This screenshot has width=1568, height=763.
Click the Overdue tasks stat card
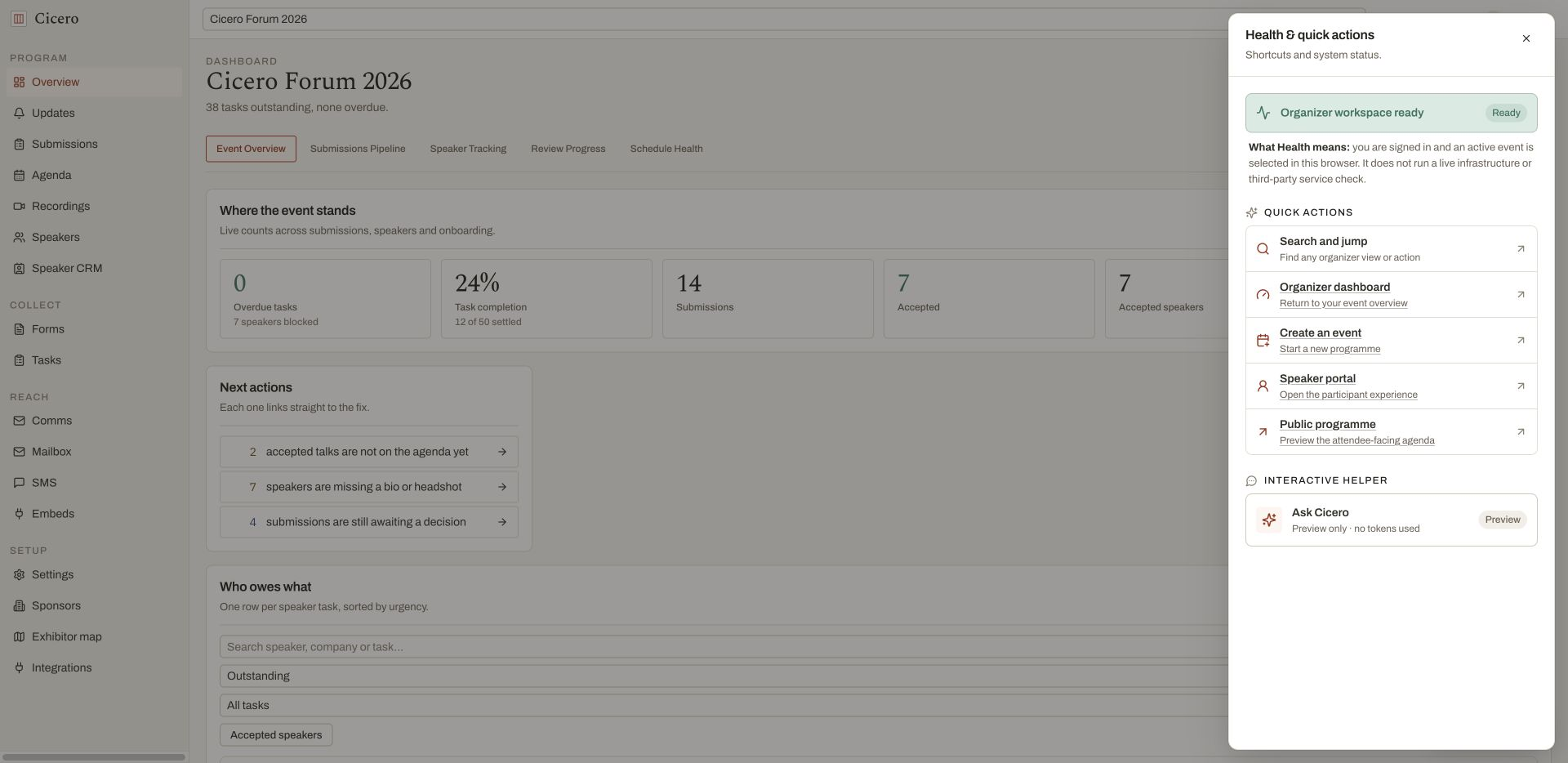coord(325,299)
